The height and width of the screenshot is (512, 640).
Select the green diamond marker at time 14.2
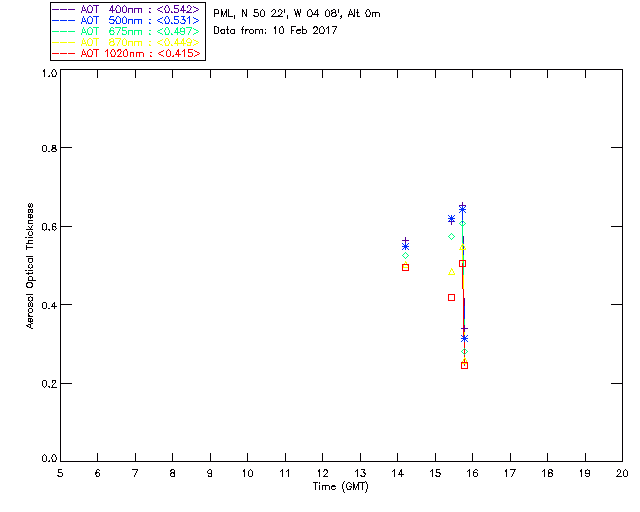405,256
